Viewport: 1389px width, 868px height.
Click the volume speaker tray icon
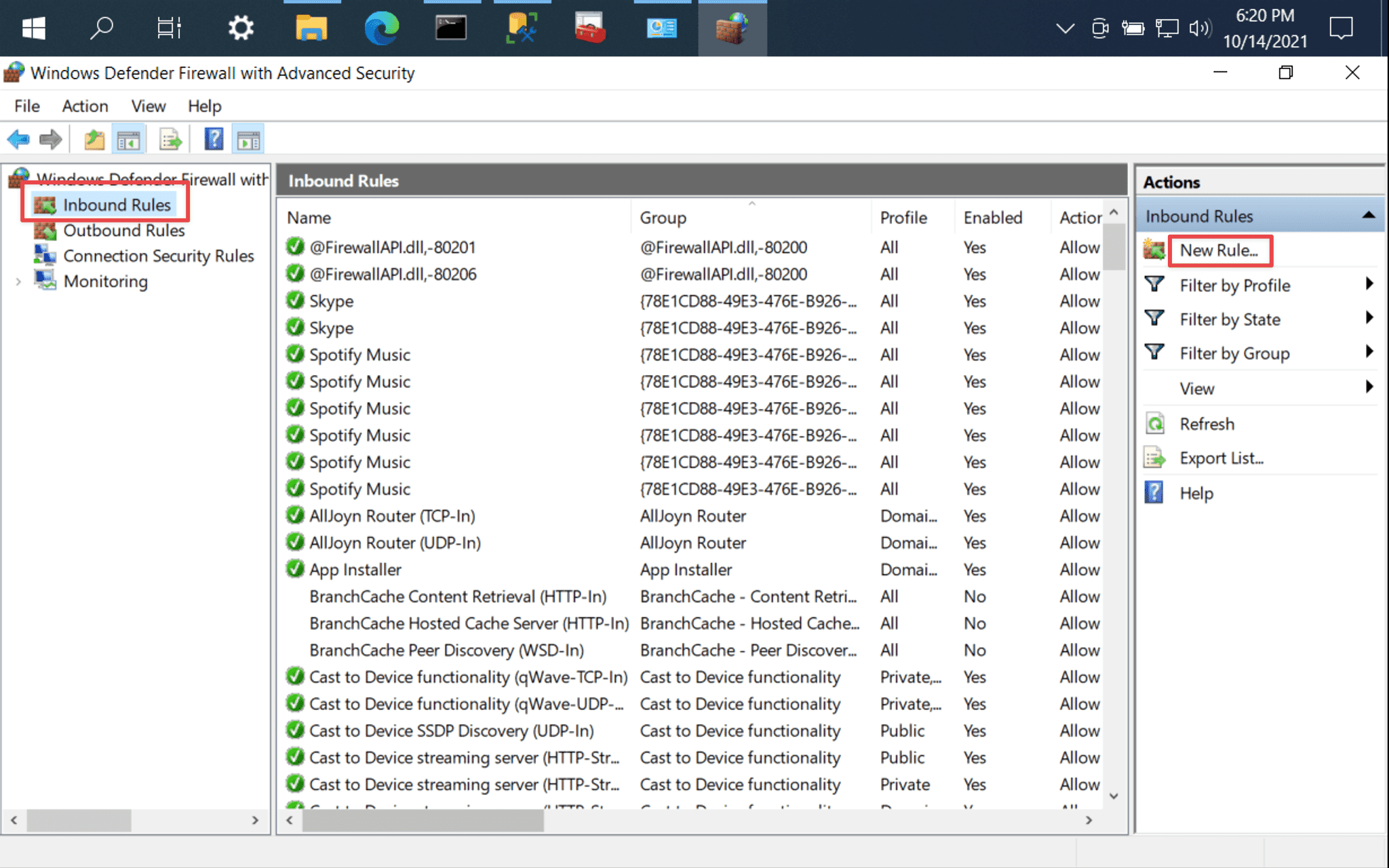(1200, 28)
